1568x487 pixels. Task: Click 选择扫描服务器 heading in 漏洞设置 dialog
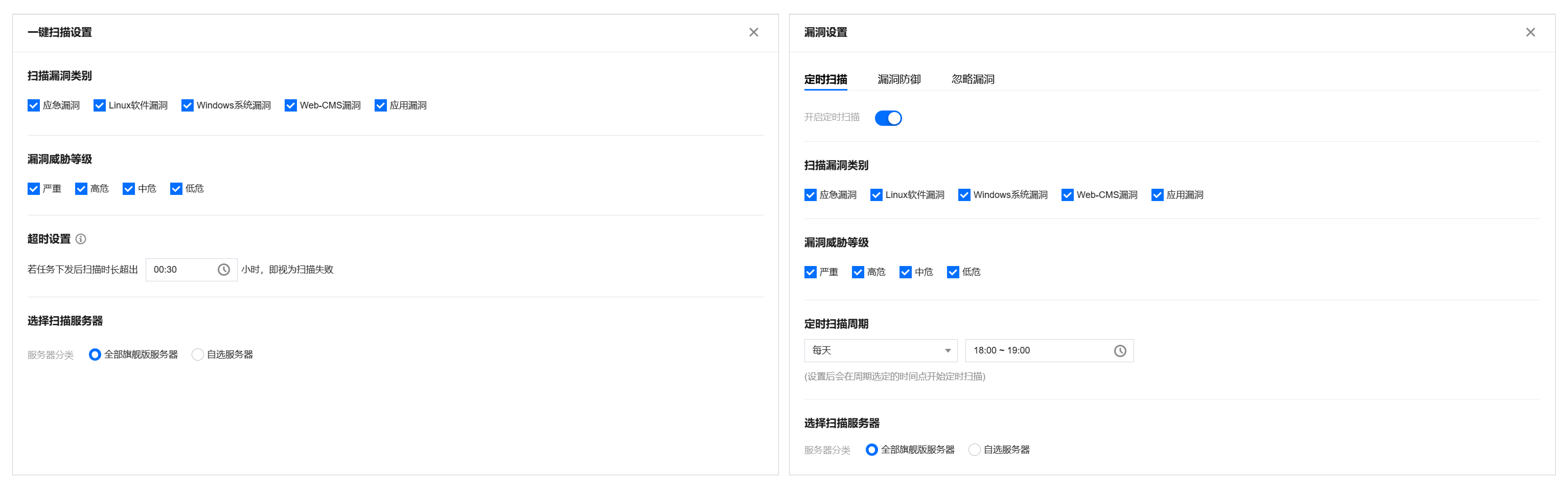[842, 423]
